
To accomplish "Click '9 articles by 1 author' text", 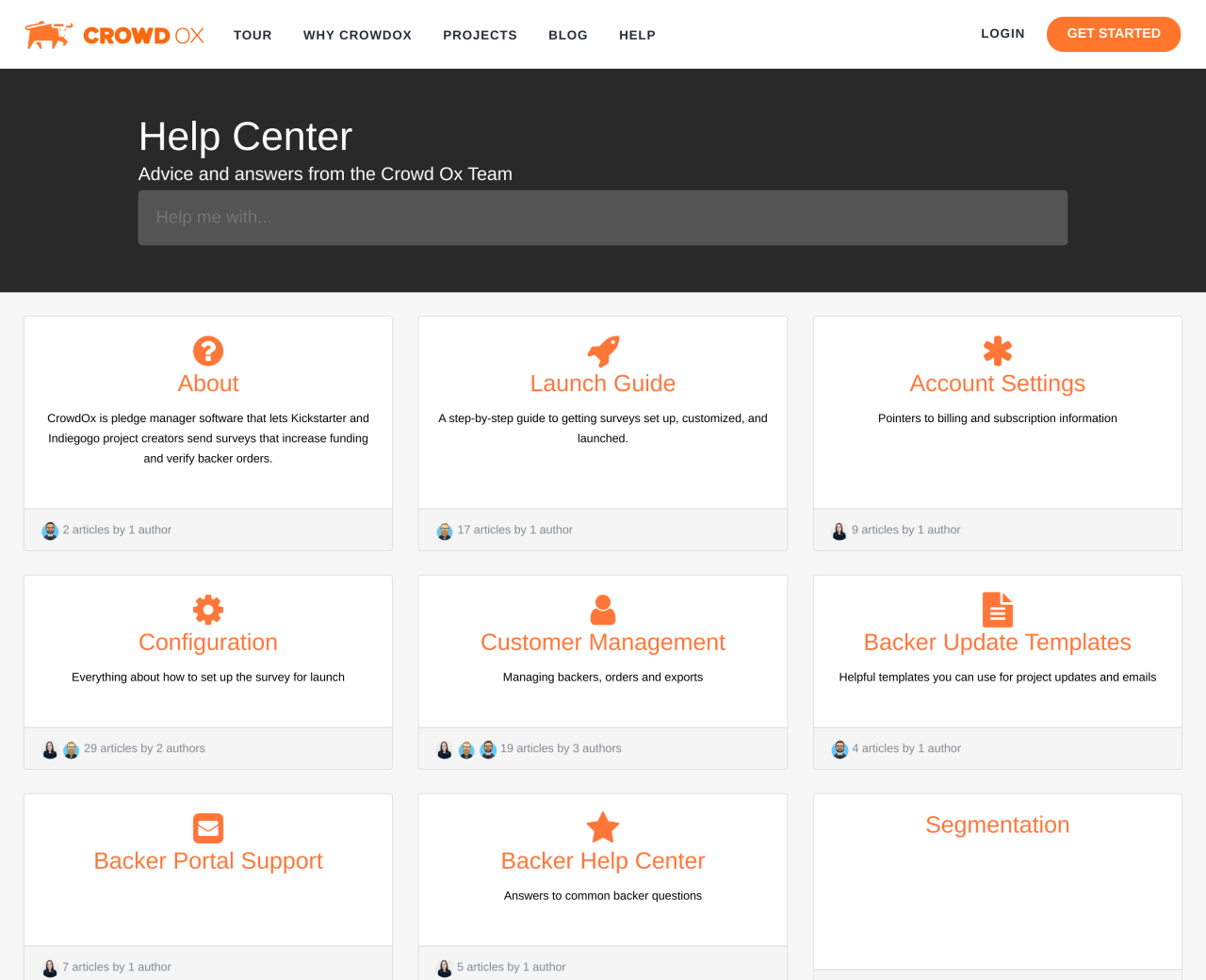I will [x=906, y=530].
